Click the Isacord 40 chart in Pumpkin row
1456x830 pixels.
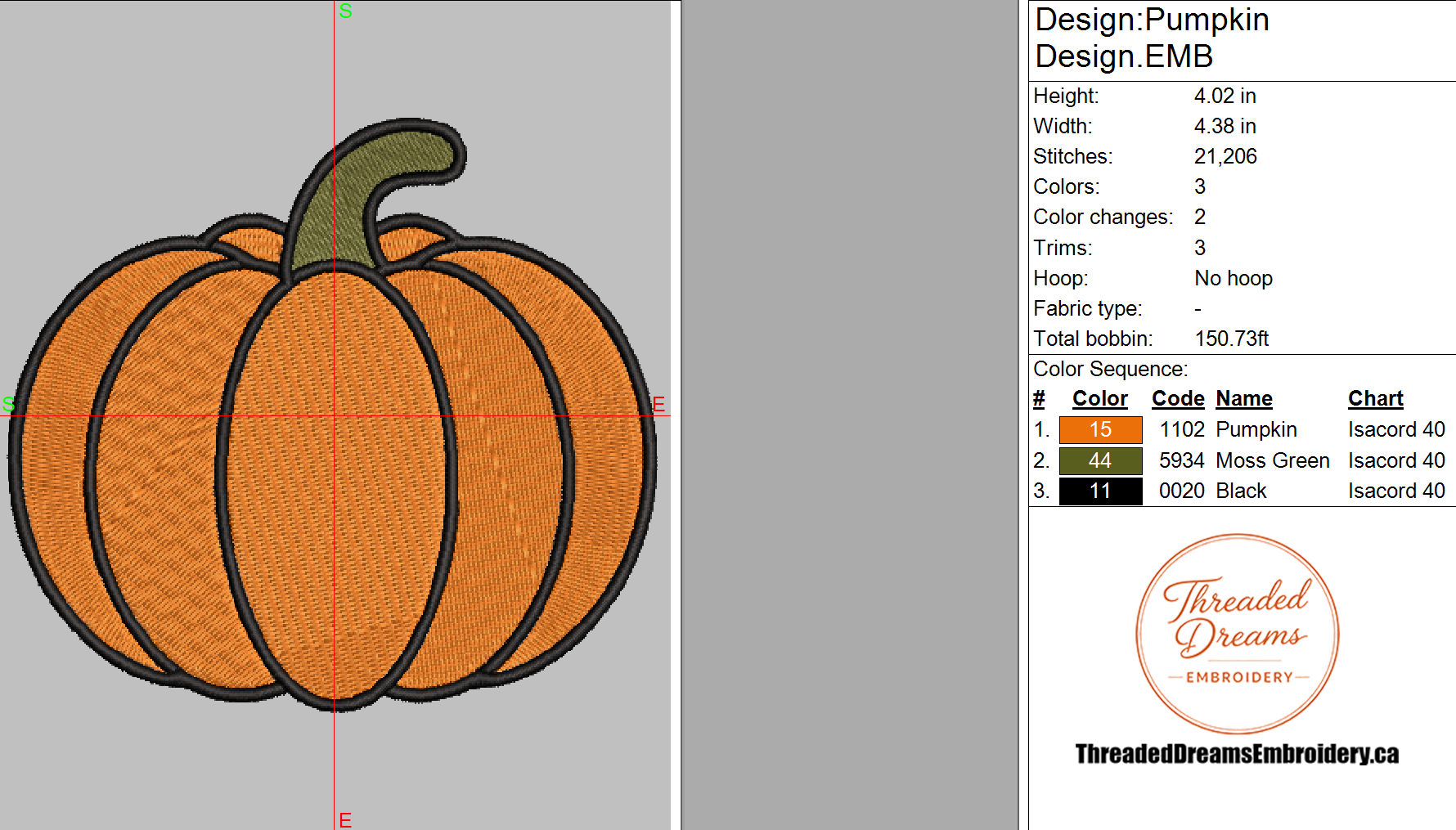tap(1396, 429)
